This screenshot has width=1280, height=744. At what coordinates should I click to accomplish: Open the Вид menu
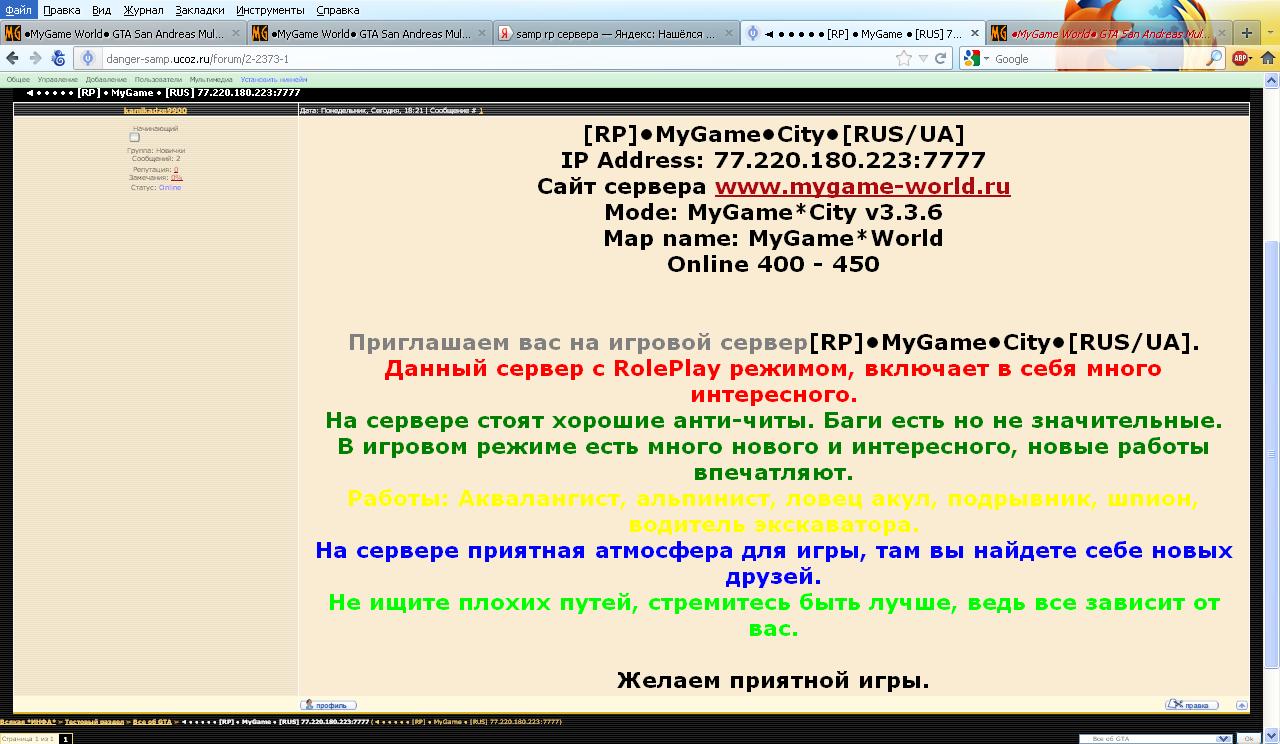[102, 10]
